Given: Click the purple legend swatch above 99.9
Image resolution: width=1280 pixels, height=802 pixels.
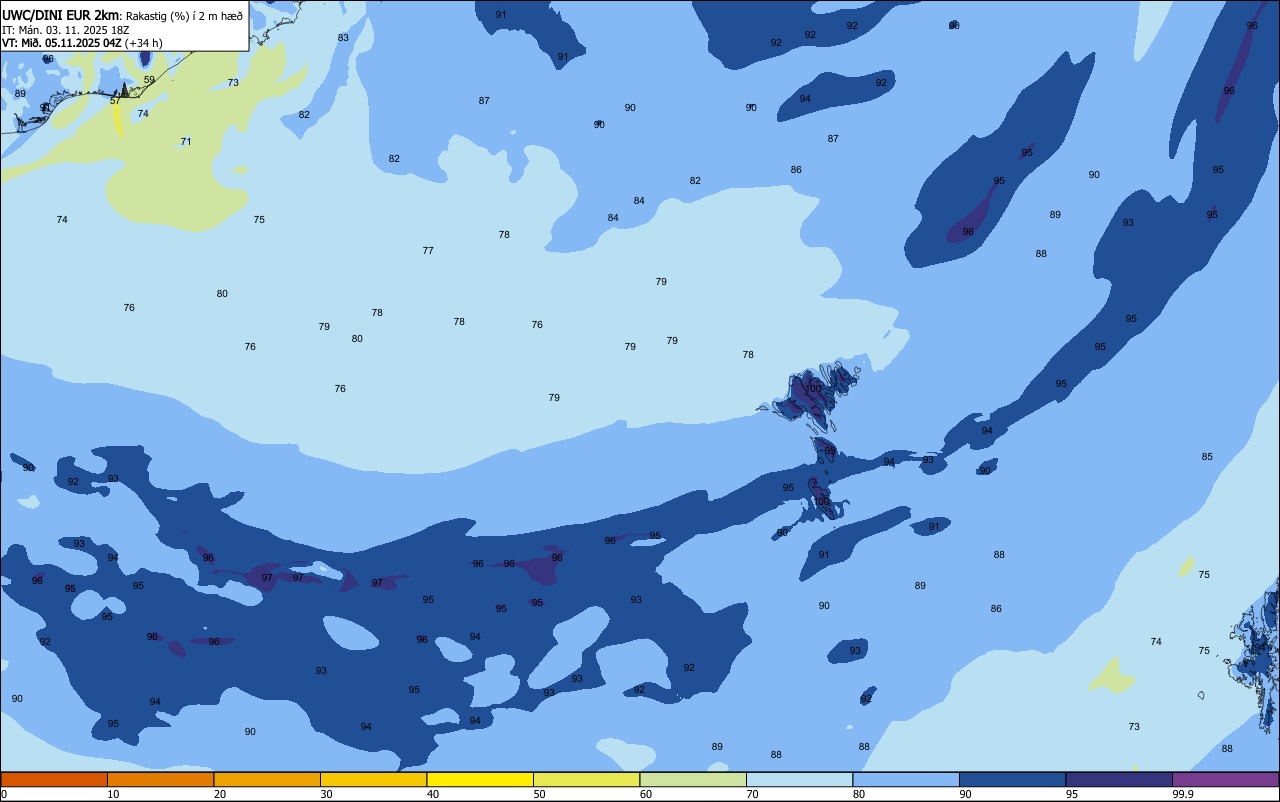Looking at the screenshot, I should click(x=1225, y=779).
